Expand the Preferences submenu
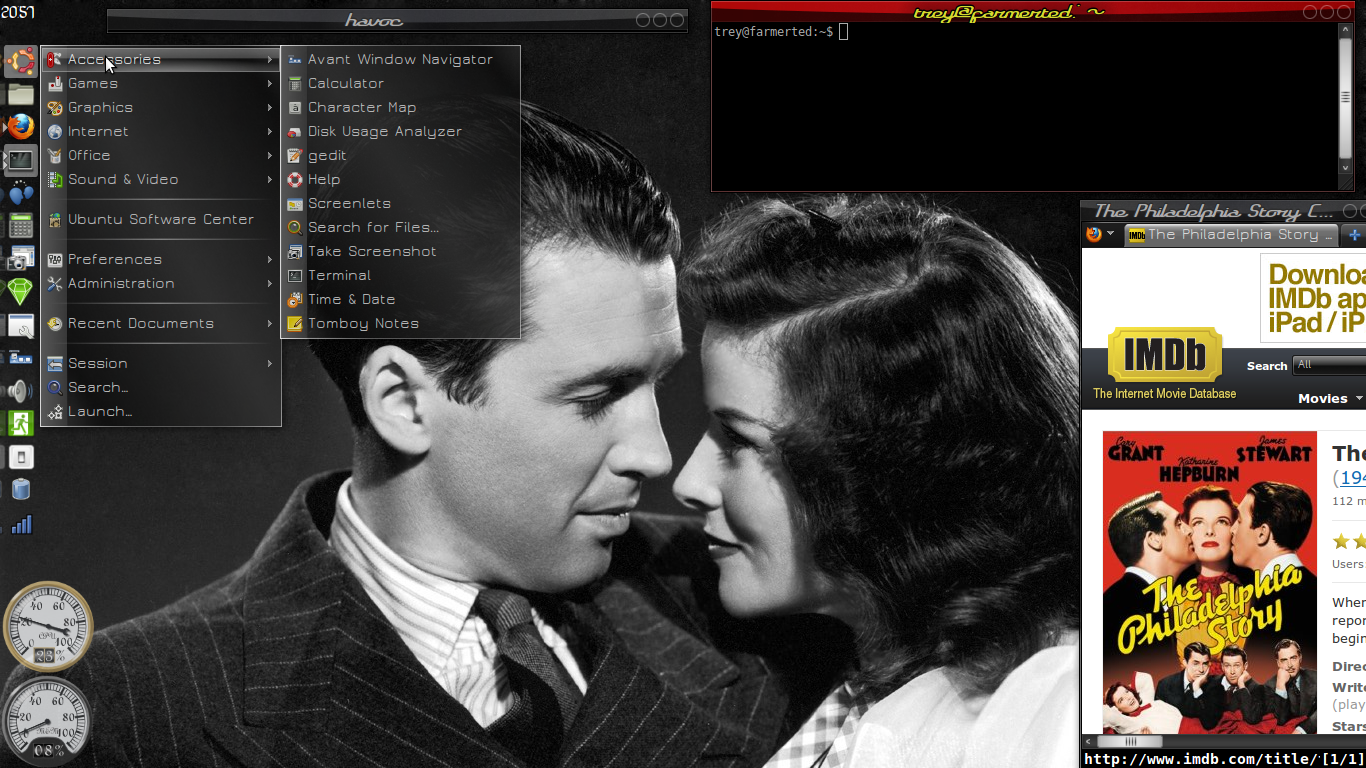Viewport: 1366px width, 768px height. 160,260
